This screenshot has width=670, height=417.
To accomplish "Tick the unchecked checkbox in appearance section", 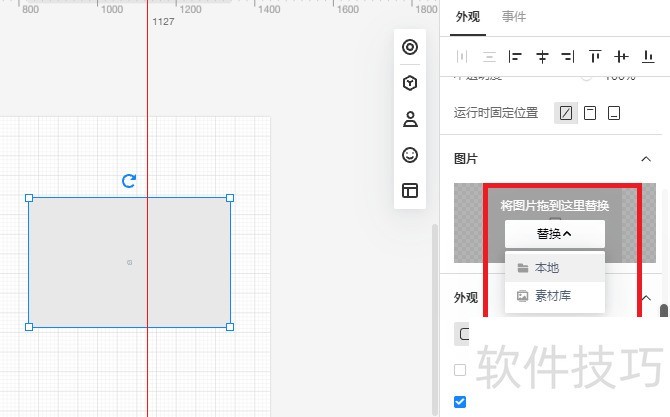I will [x=460, y=370].
